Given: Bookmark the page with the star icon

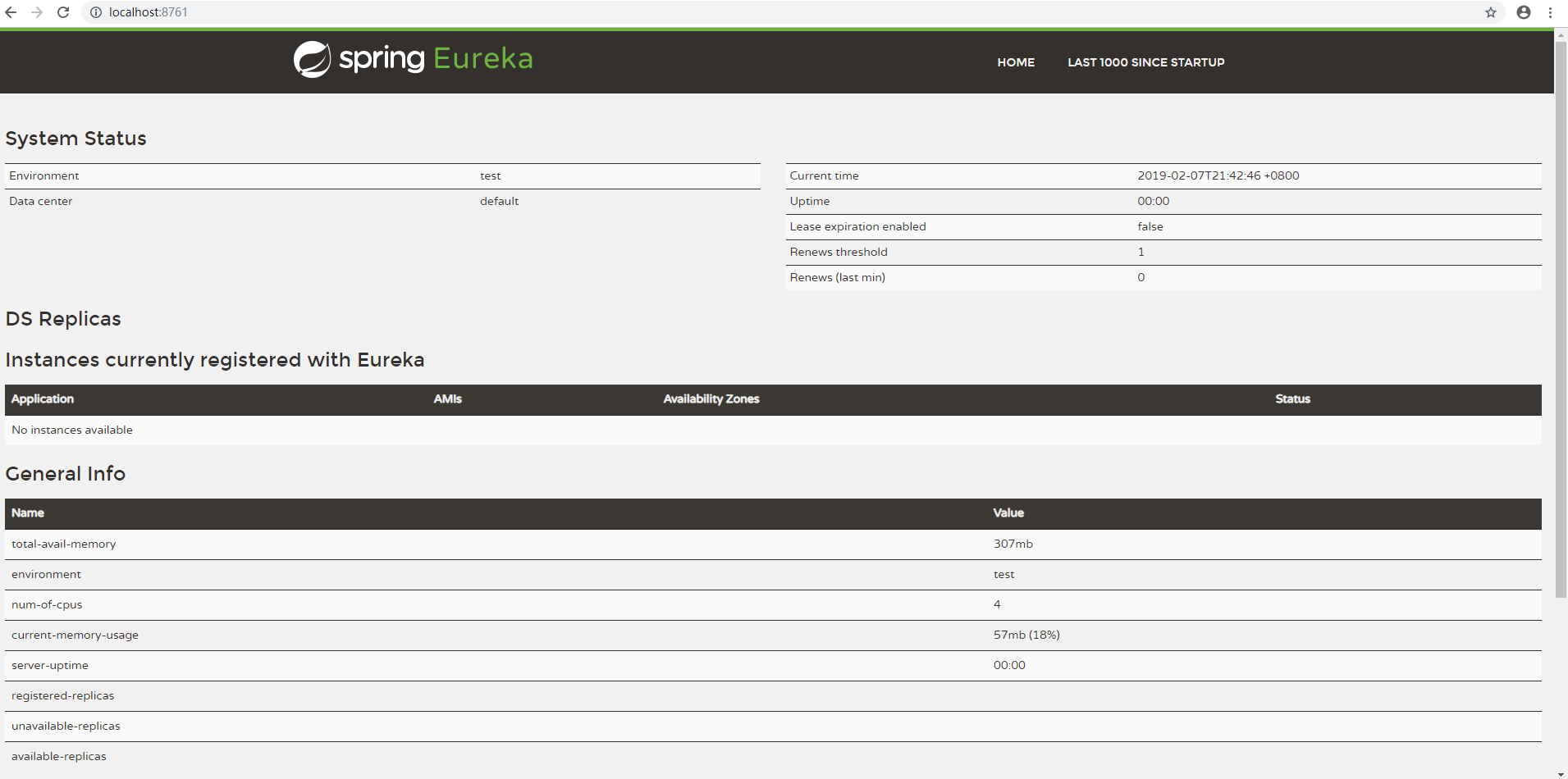Looking at the screenshot, I should (1491, 12).
